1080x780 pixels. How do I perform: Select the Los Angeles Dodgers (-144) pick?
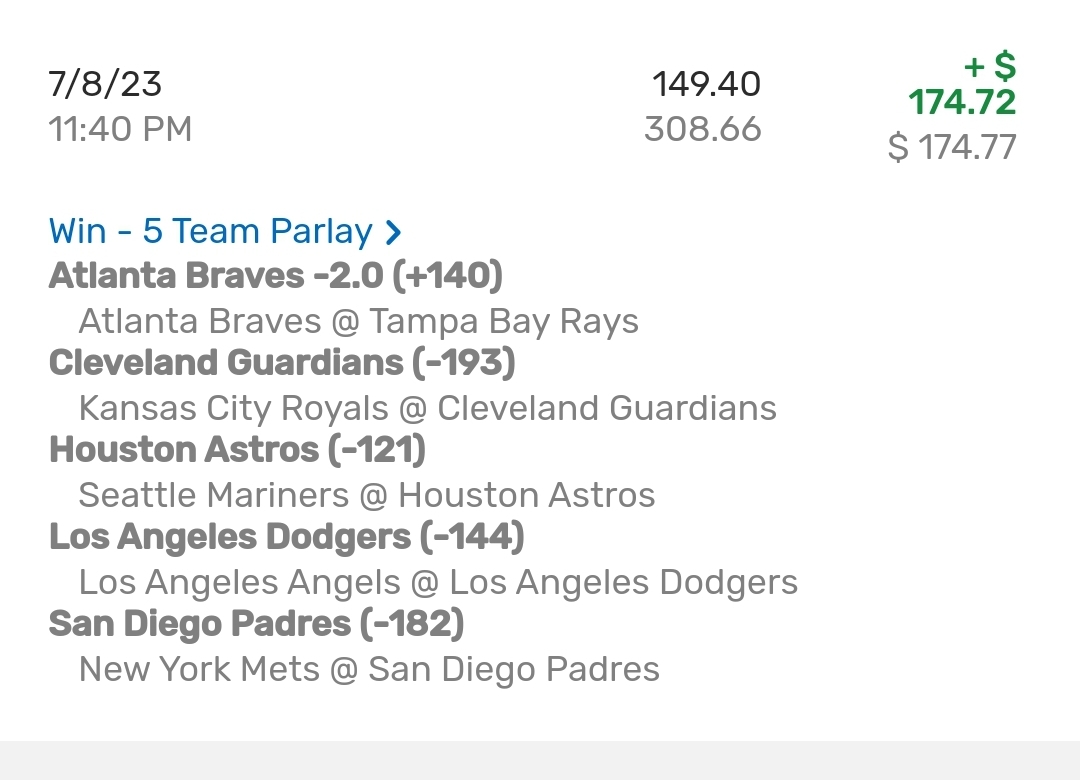287,537
